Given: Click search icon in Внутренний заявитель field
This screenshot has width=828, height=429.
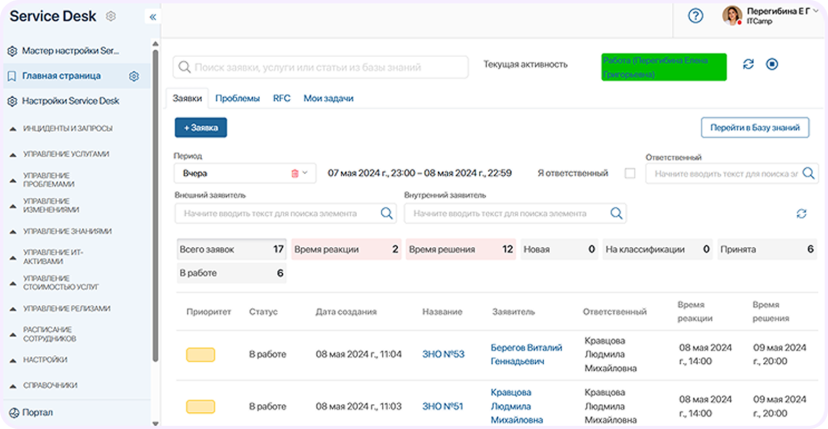Looking at the screenshot, I should 616,213.
